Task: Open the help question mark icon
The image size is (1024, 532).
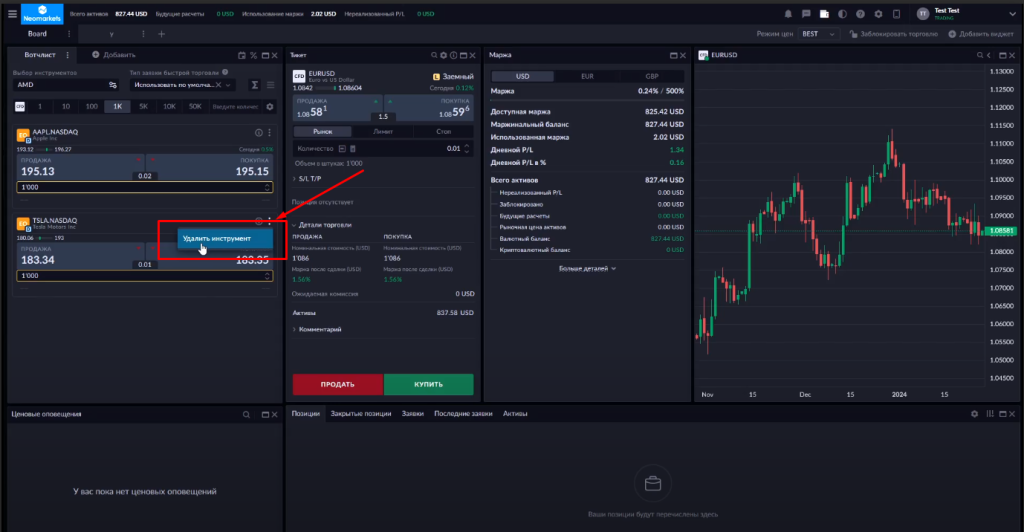Action: click(x=860, y=14)
